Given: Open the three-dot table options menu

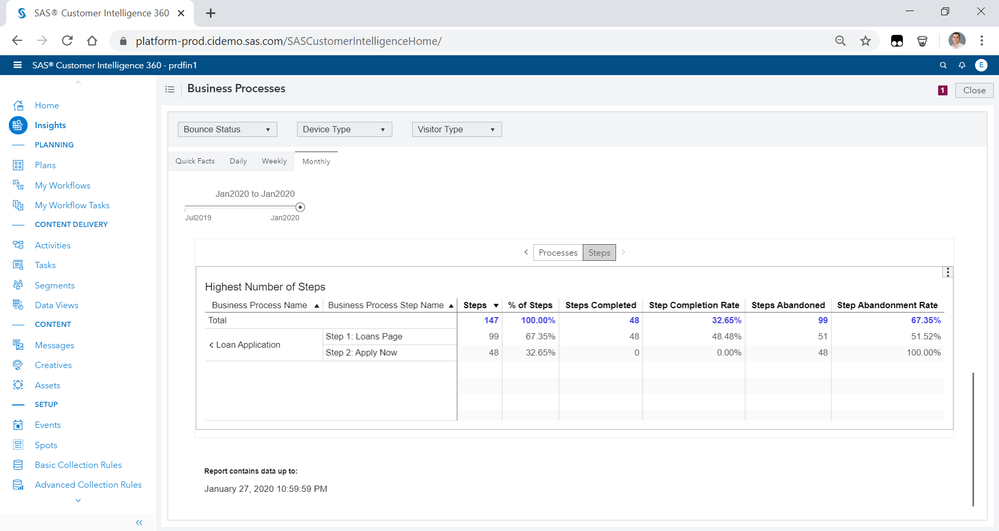Looking at the screenshot, I should click(x=947, y=272).
